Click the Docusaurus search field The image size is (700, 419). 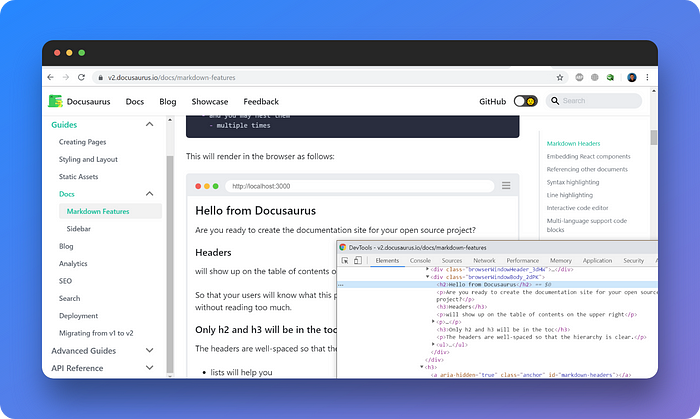point(594,101)
